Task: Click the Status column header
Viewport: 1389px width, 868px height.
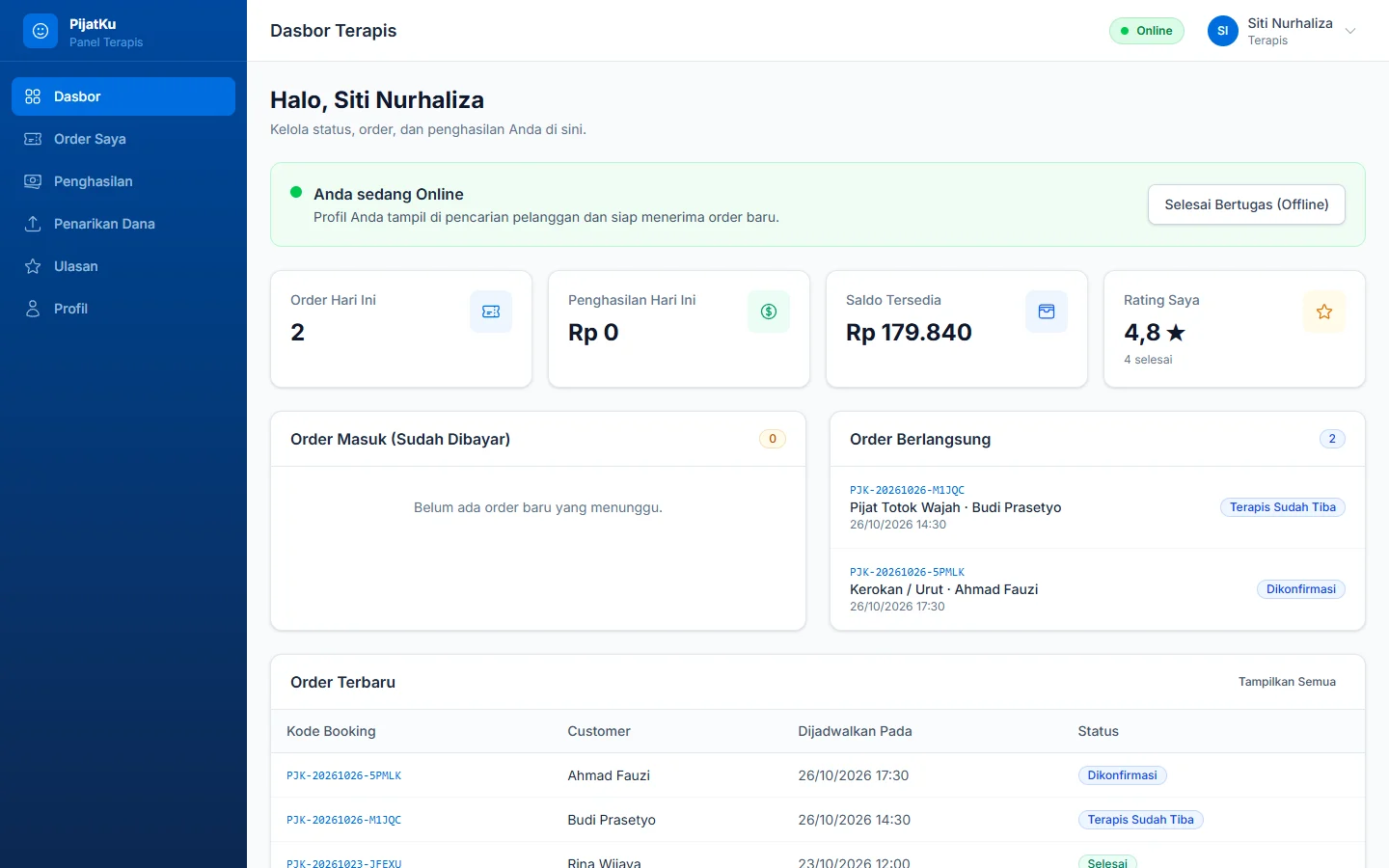Action: [x=1098, y=731]
